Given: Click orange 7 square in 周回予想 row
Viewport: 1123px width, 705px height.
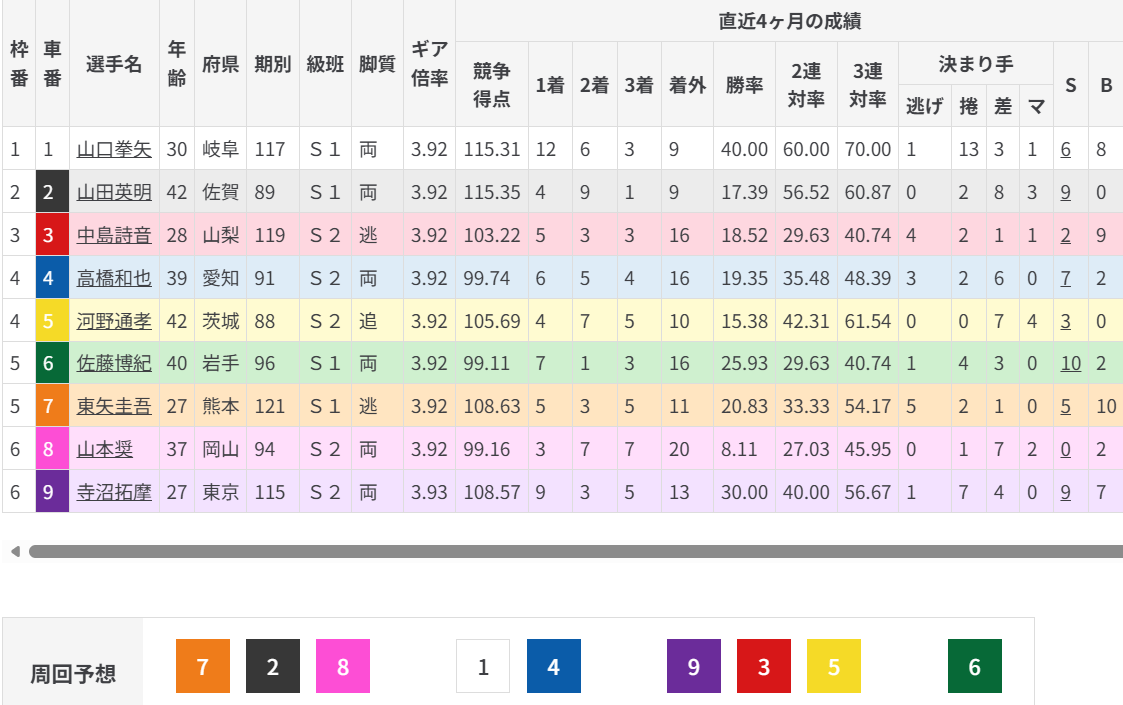Looking at the screenshot, I should pos(203,666).
